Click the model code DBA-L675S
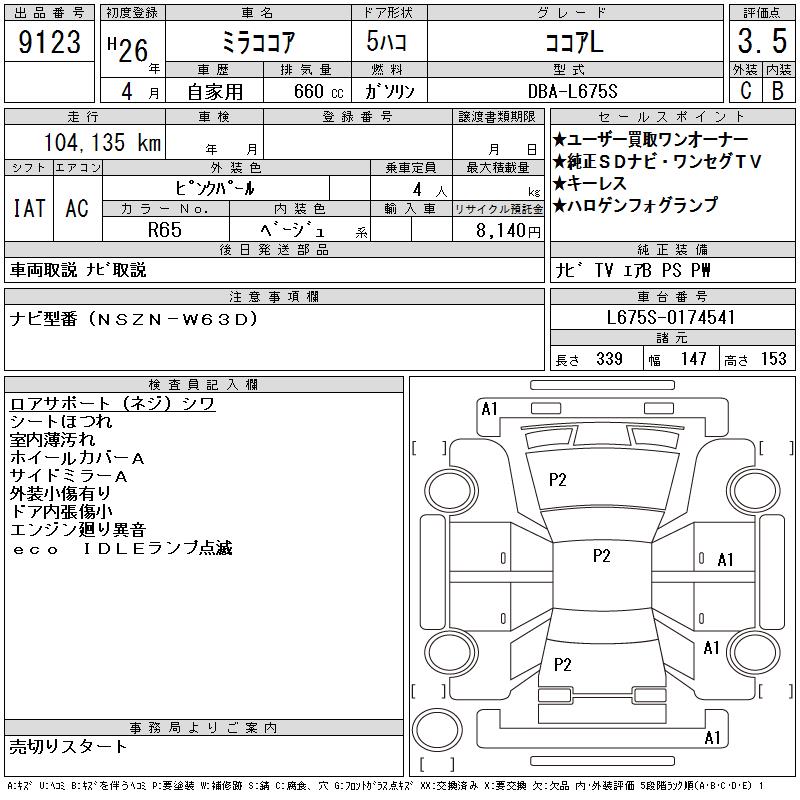800x800 pixels. (x=572, y=91)
